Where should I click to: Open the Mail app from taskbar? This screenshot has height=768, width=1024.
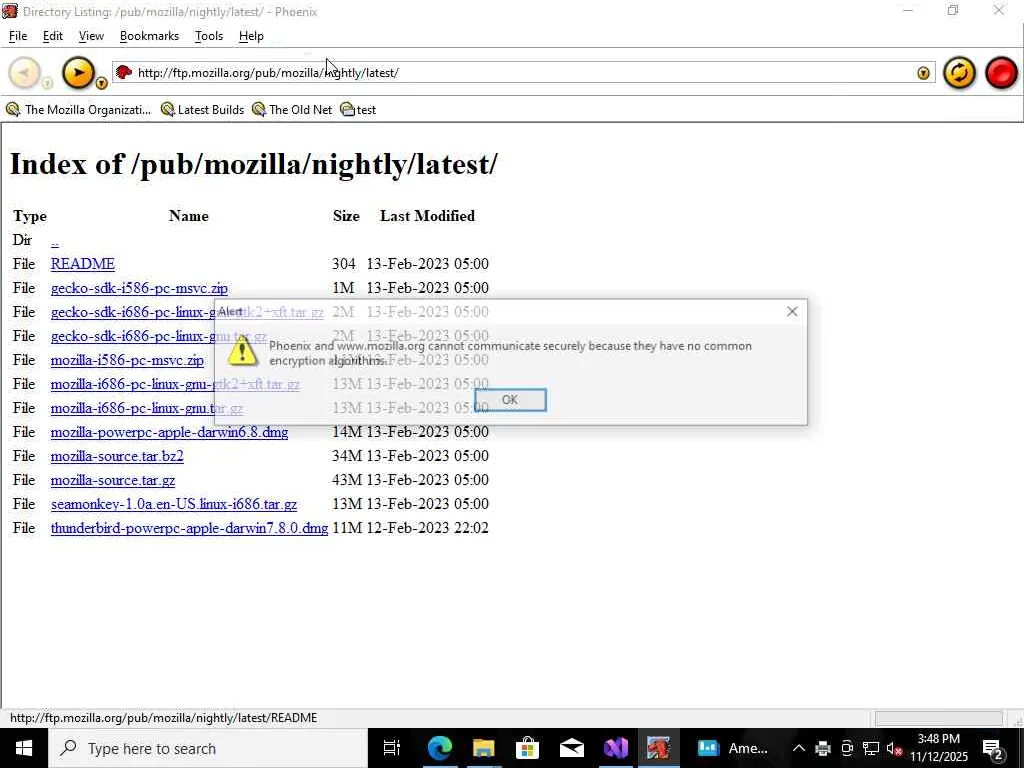point(571,748)
